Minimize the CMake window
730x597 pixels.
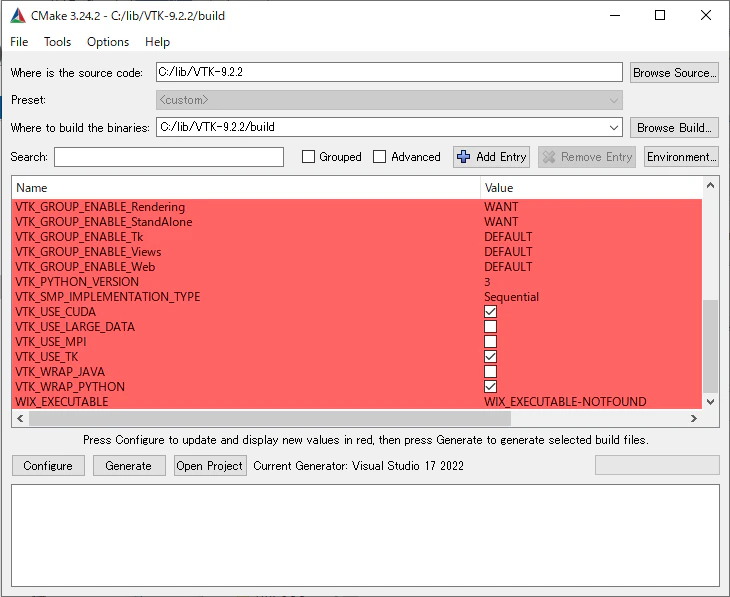(615, 15)
